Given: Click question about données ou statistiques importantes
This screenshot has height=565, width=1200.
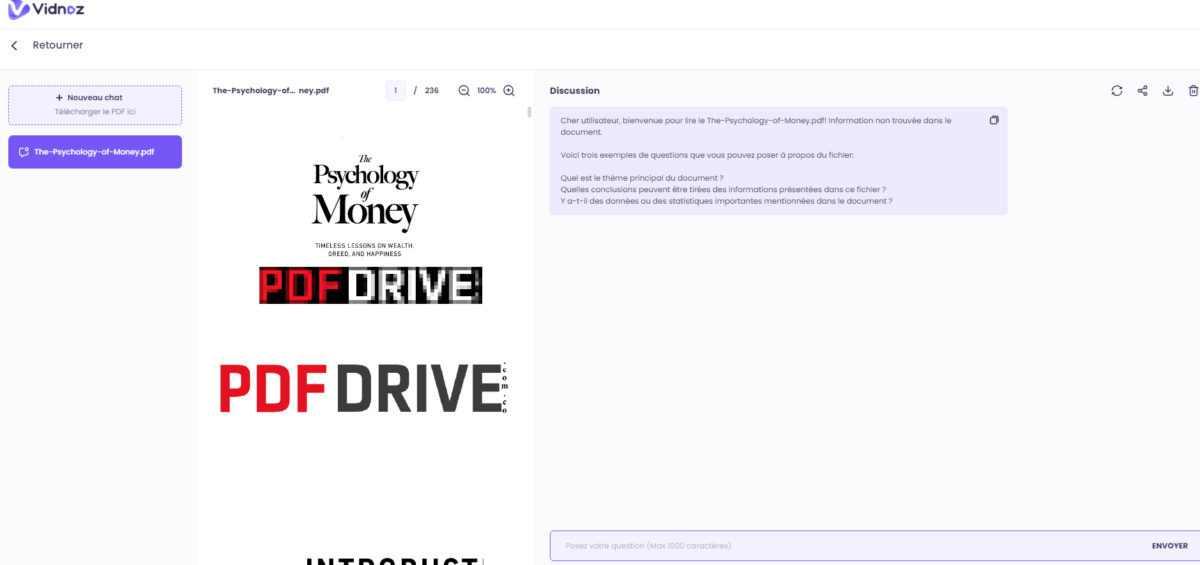Looking at the screenshot, I should click(727, 201).
